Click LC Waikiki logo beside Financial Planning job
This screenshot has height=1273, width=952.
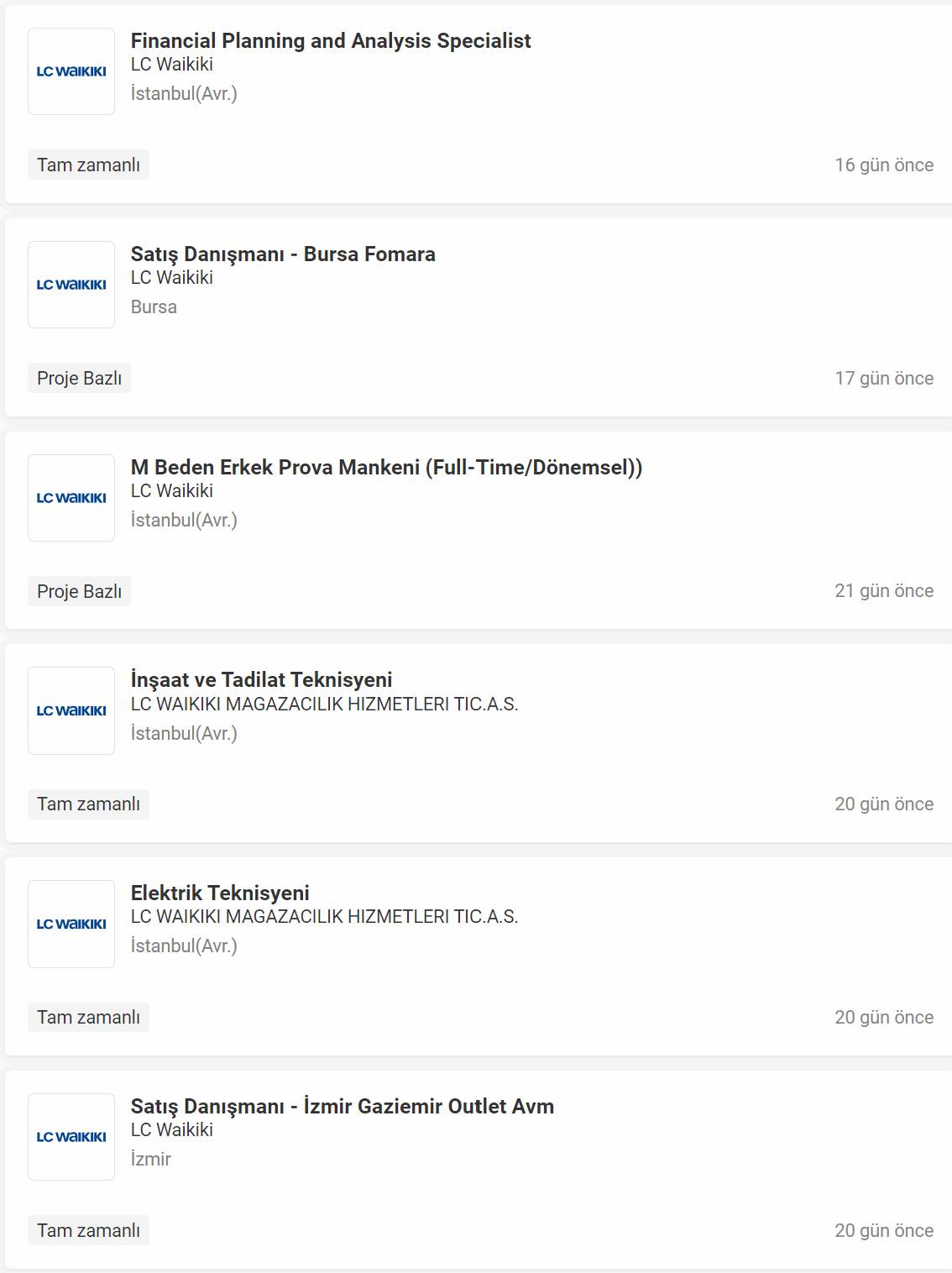(71, 71)
